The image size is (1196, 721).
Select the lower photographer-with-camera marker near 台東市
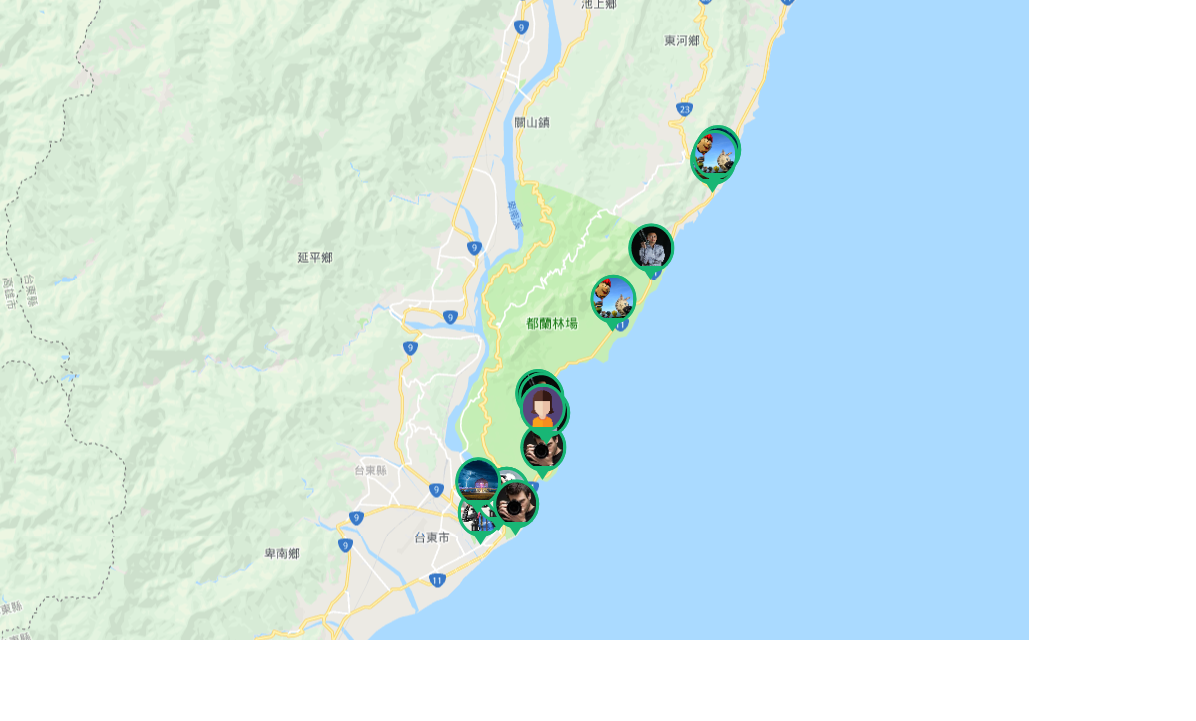516,504
